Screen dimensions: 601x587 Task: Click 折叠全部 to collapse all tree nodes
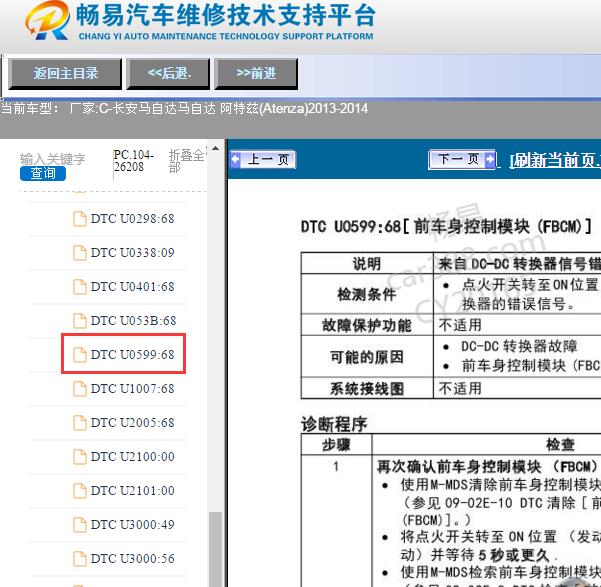[x=187, y=161]
